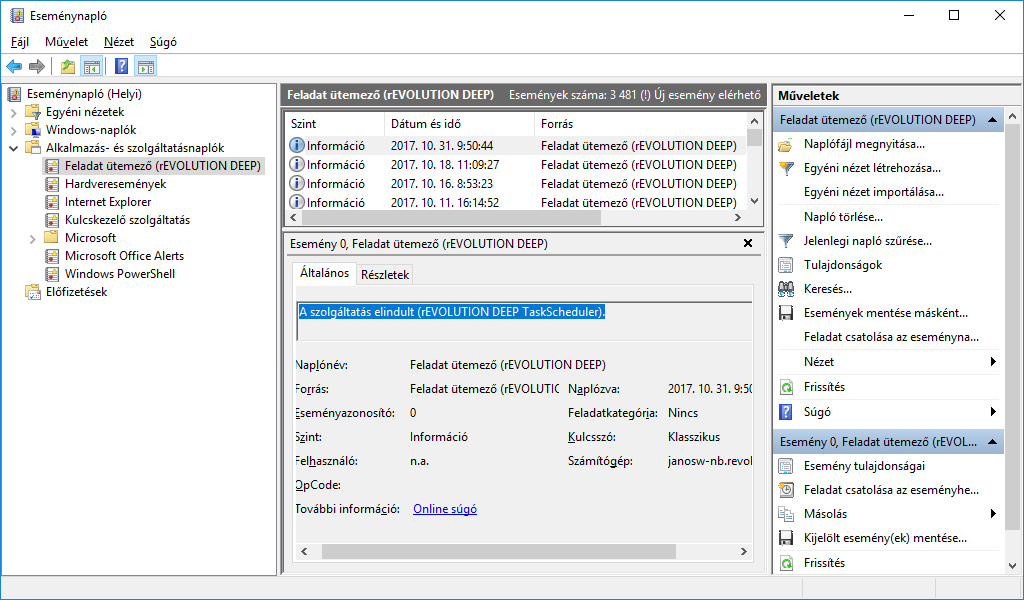The width and height of the screenshot is (1024, 600).
Task: Click Napló törlése in the actions pane
Action: click(x=843, y=217)
